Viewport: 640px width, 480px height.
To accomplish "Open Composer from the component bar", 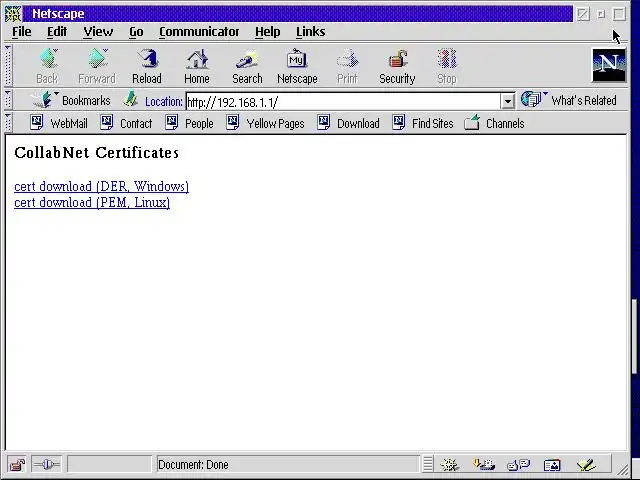I will (586, 464).
